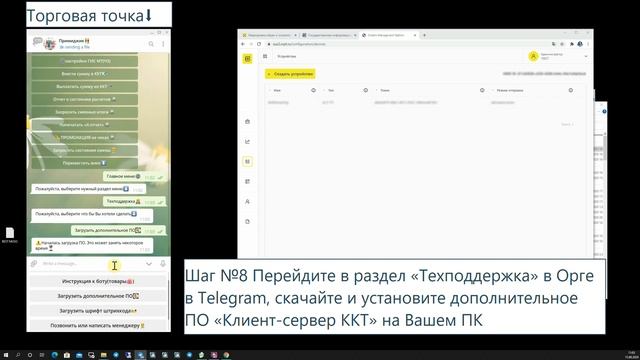Click "Инструкция к боту/товары" bot button
The height and width of the screenshot is (360, 640).
tap(98, 281)
